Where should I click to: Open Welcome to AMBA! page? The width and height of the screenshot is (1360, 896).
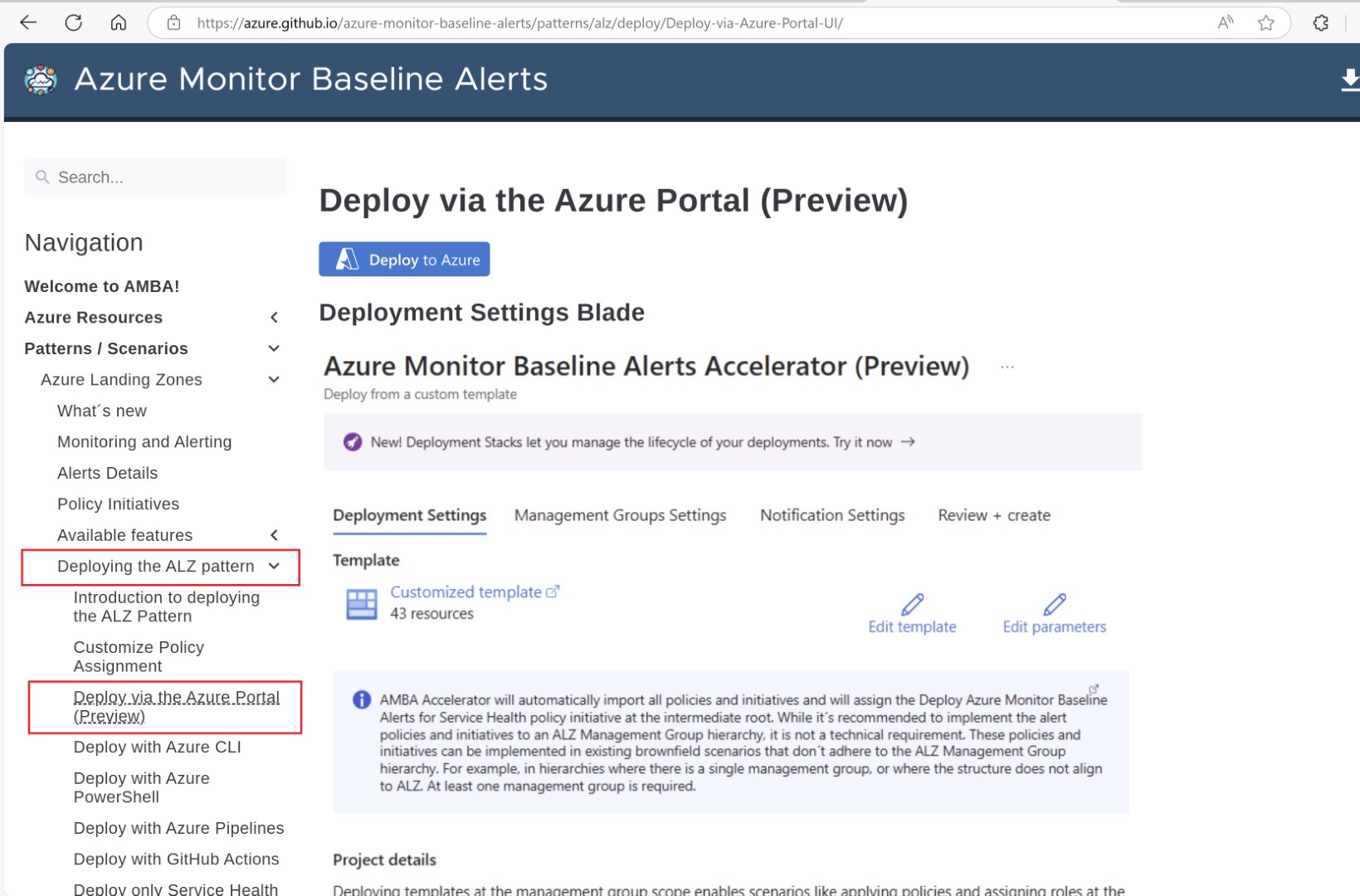(102, 286)
